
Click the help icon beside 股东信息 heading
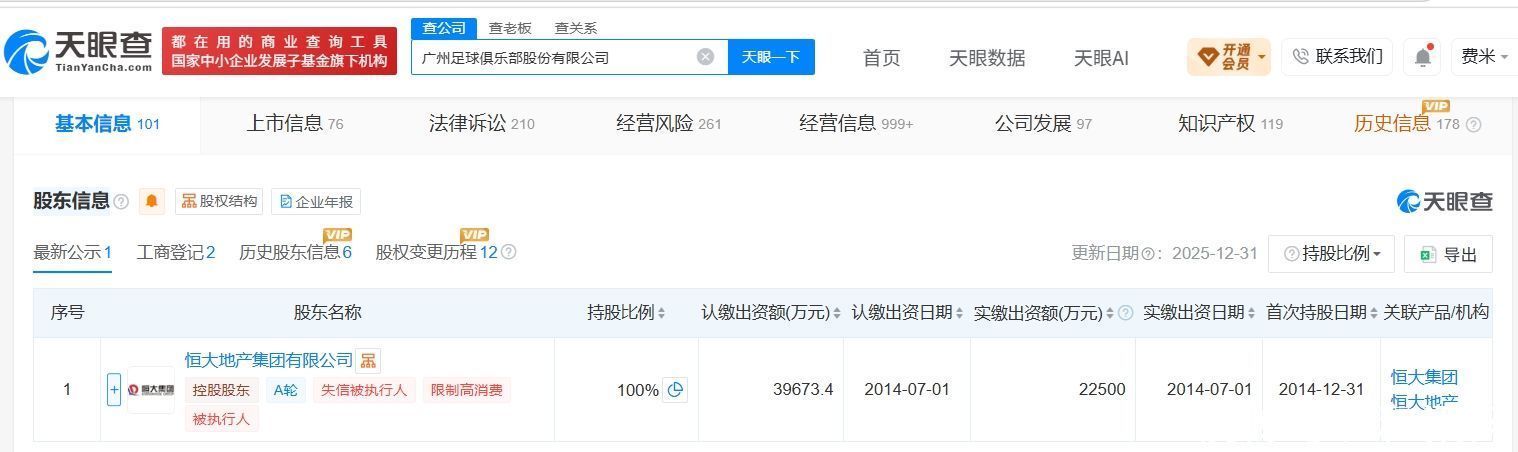[x=121, y=202]
